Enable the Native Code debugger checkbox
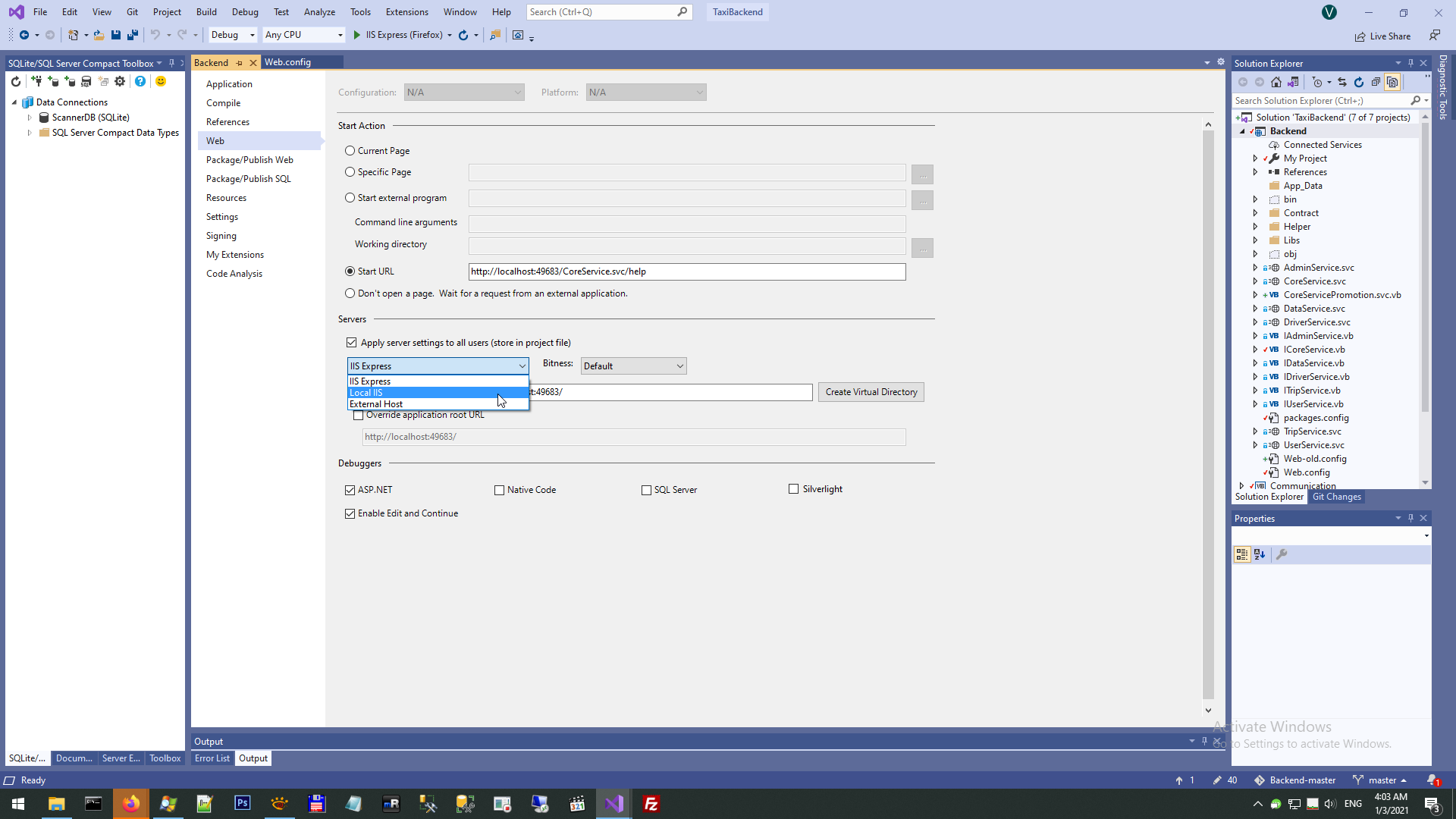1456x819 pixels. (499, 490)
